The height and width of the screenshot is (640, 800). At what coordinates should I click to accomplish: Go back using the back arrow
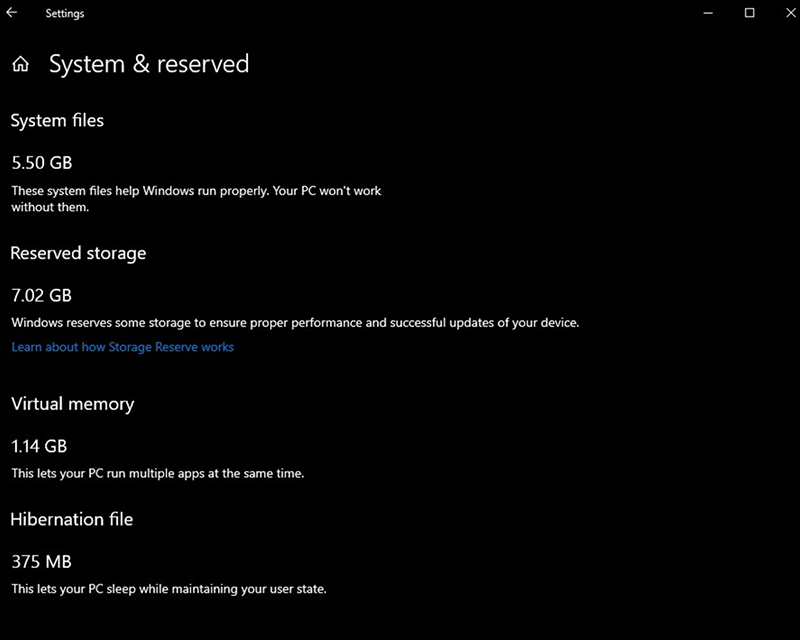tap(11, 13)
